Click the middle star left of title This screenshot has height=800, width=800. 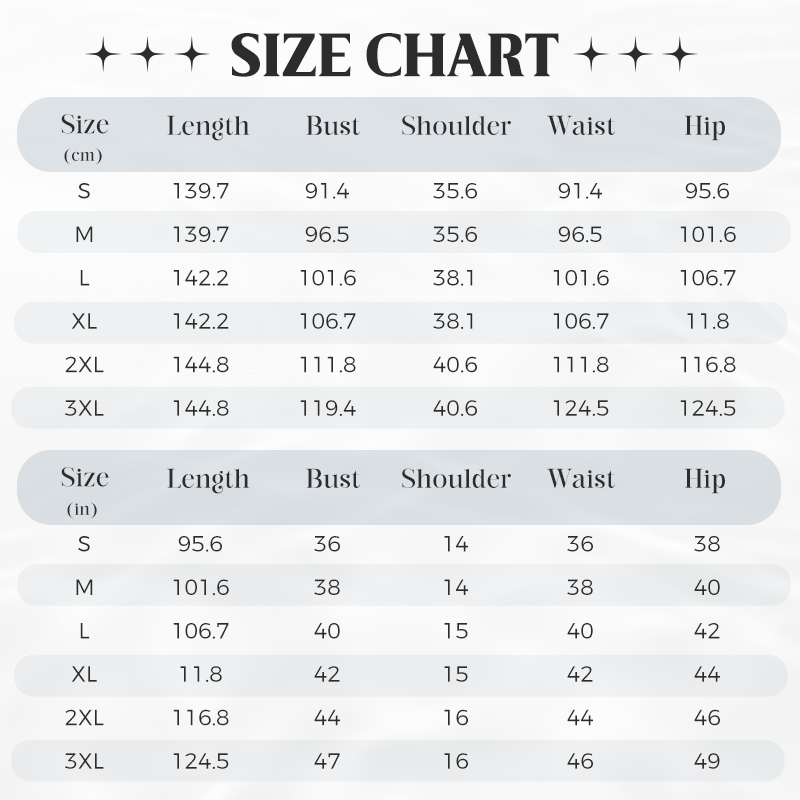coord(148,54)
